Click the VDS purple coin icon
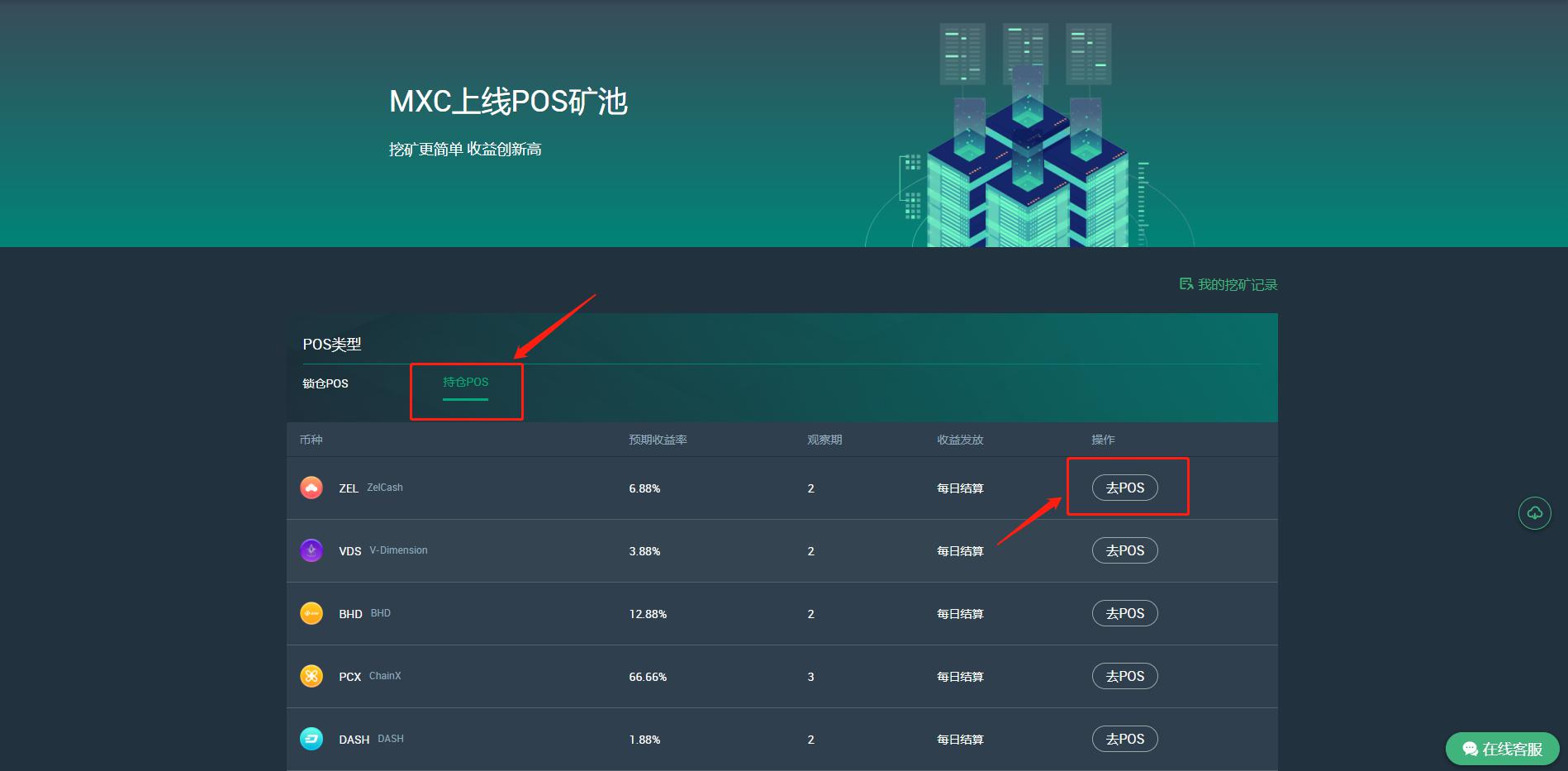Viewport: 1568px width, 771px height. 311,550
